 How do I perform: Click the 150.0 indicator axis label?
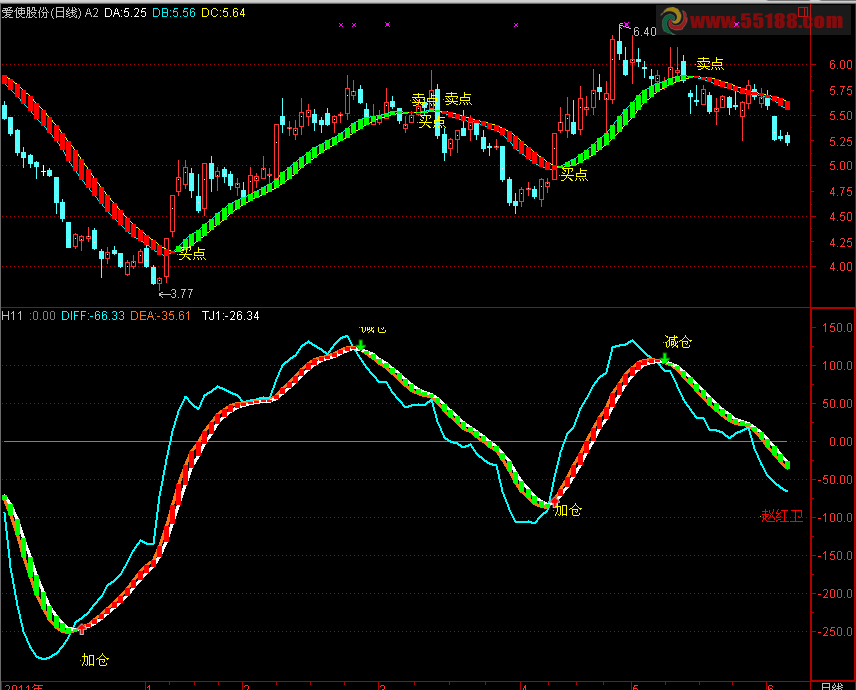[x=837, y=328]
